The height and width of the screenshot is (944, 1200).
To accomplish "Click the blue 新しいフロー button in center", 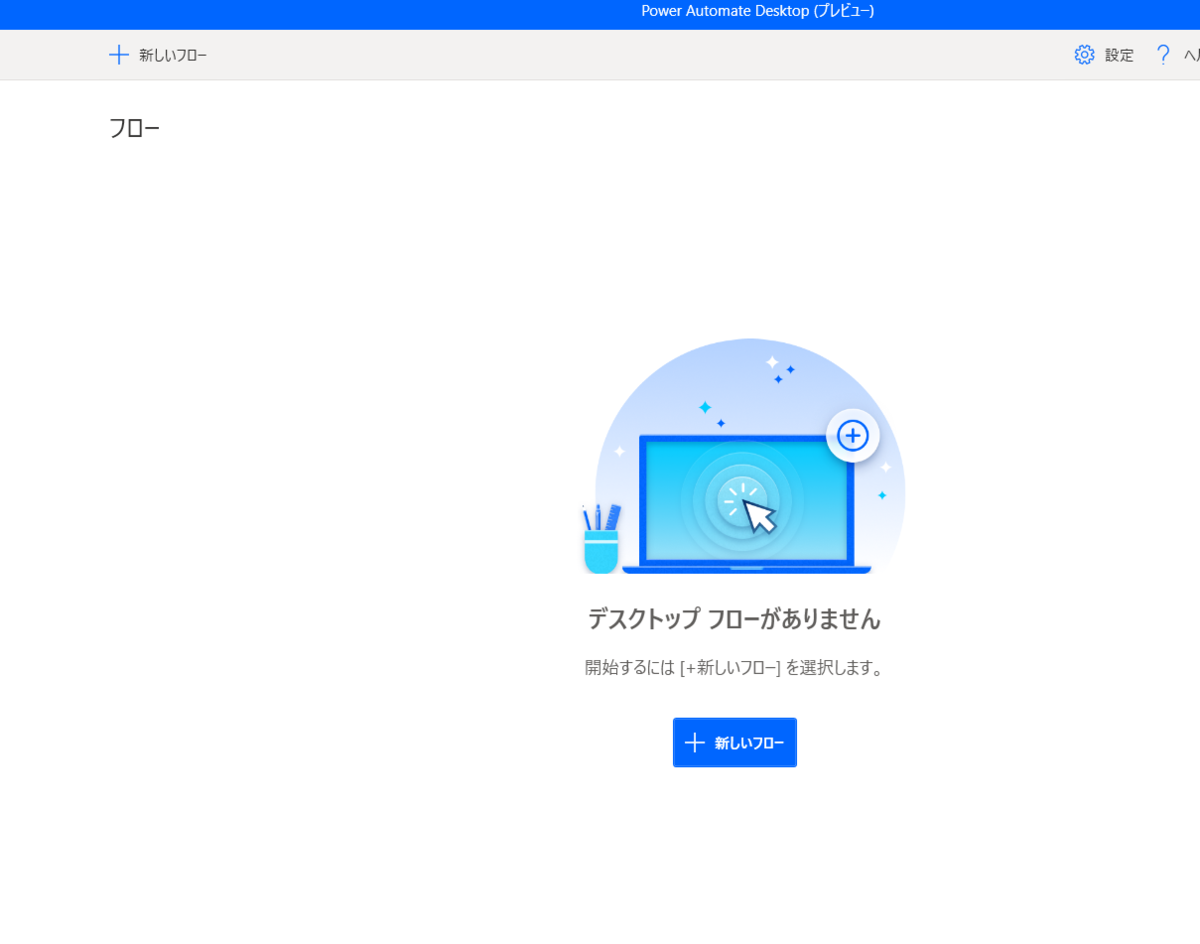I will pos(735,743).
